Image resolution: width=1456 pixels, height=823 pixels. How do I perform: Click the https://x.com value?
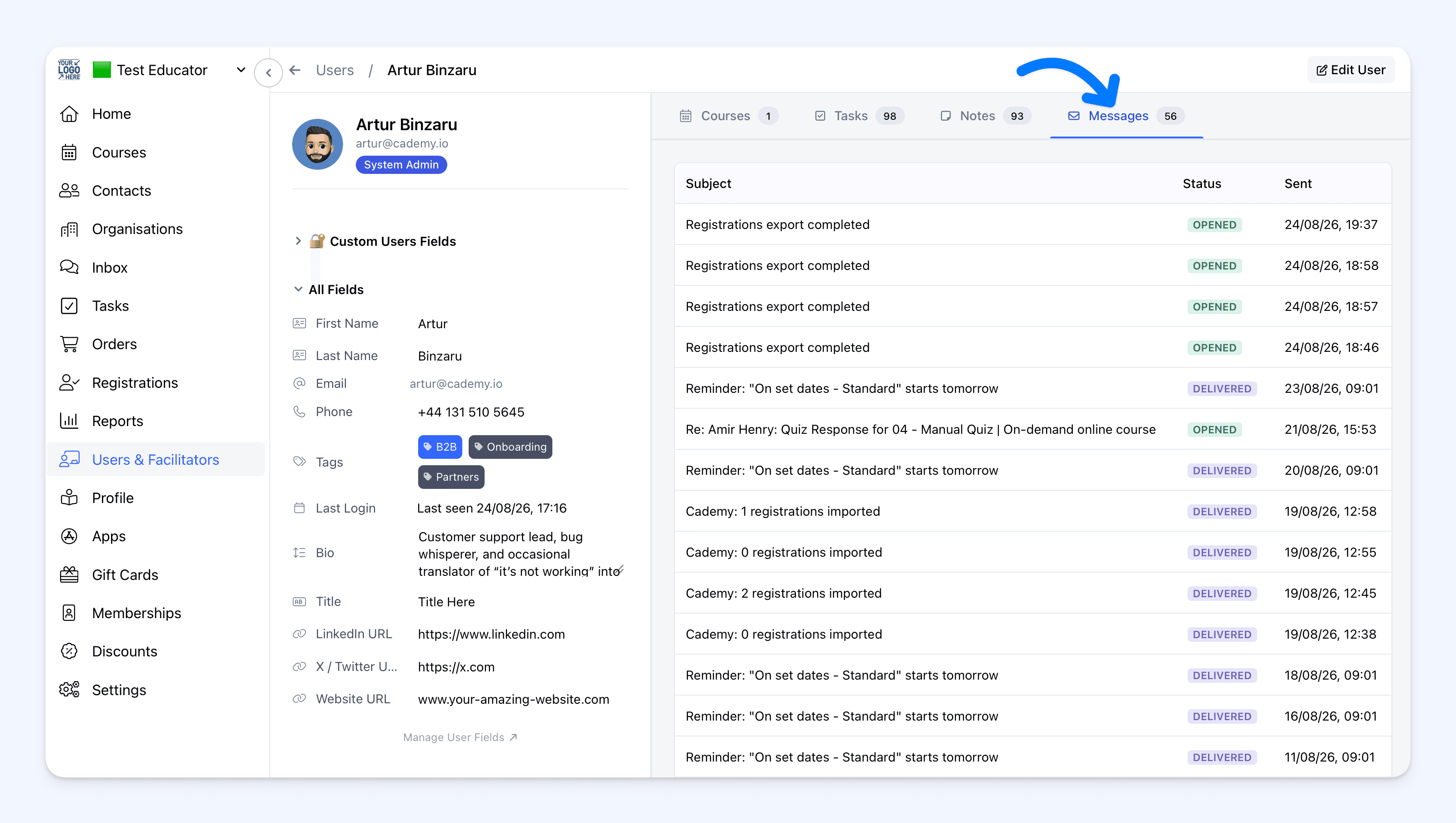[x=456, y=667]
